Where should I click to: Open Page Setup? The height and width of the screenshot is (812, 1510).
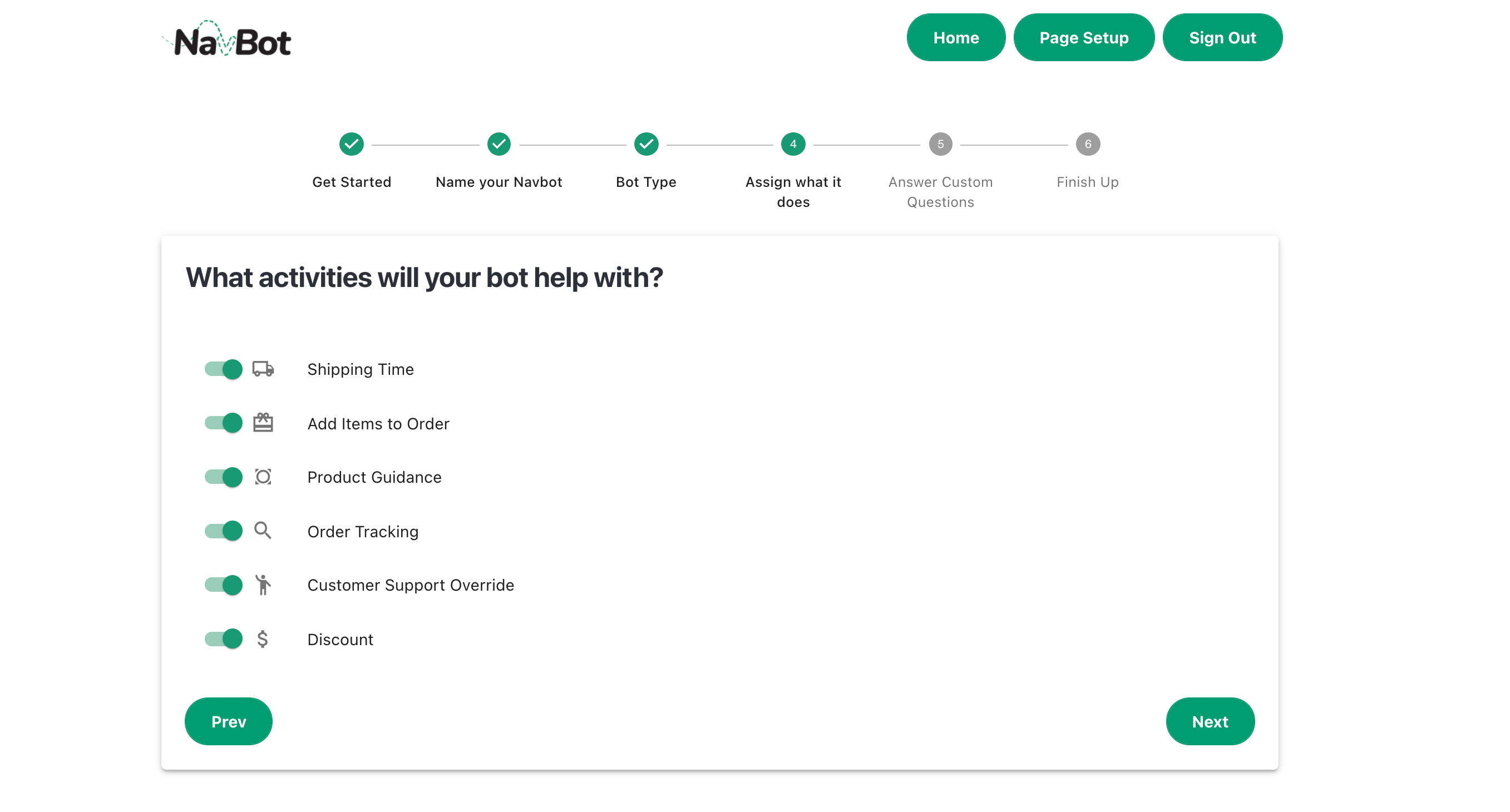pos(1083,38)
